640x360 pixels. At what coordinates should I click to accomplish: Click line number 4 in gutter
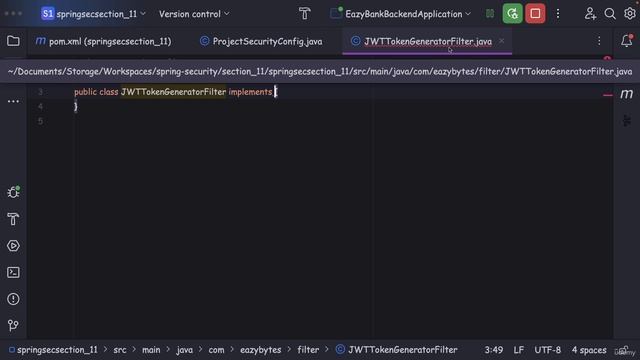pyautogui.click(x=40, y=107)
